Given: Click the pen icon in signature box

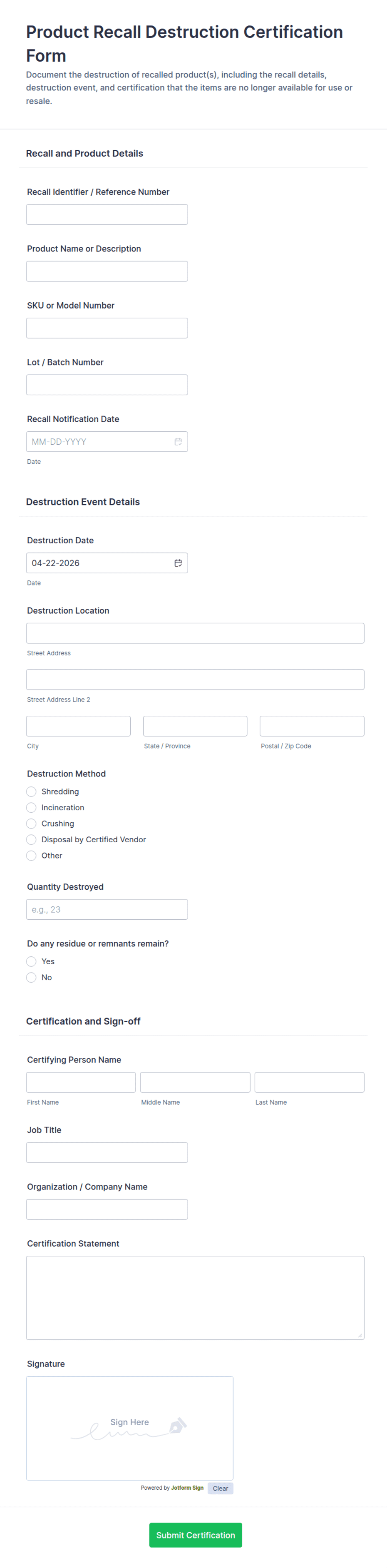Looking at the screenshot, I should (x=178, y=1425).
